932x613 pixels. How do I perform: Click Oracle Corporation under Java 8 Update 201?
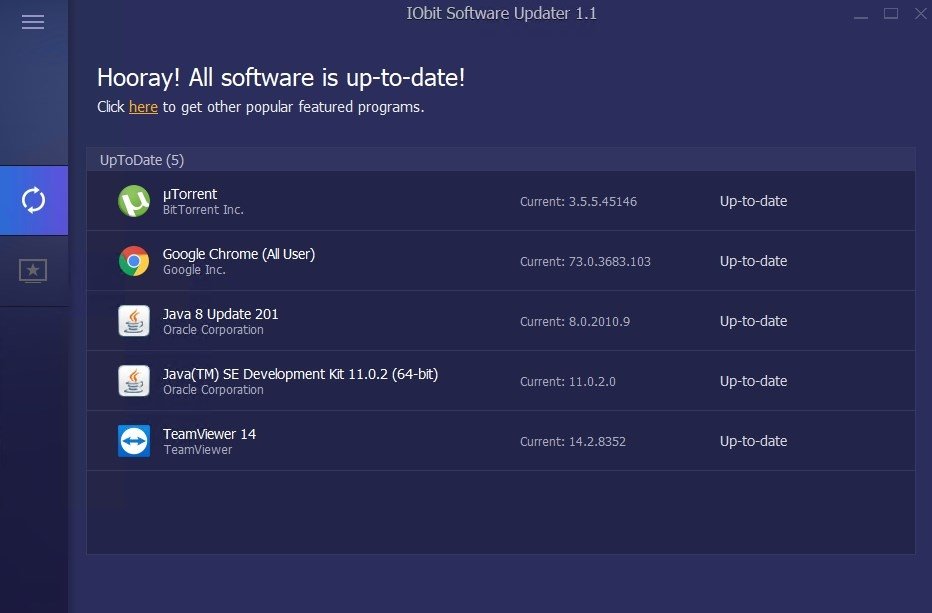click(213, 330)
